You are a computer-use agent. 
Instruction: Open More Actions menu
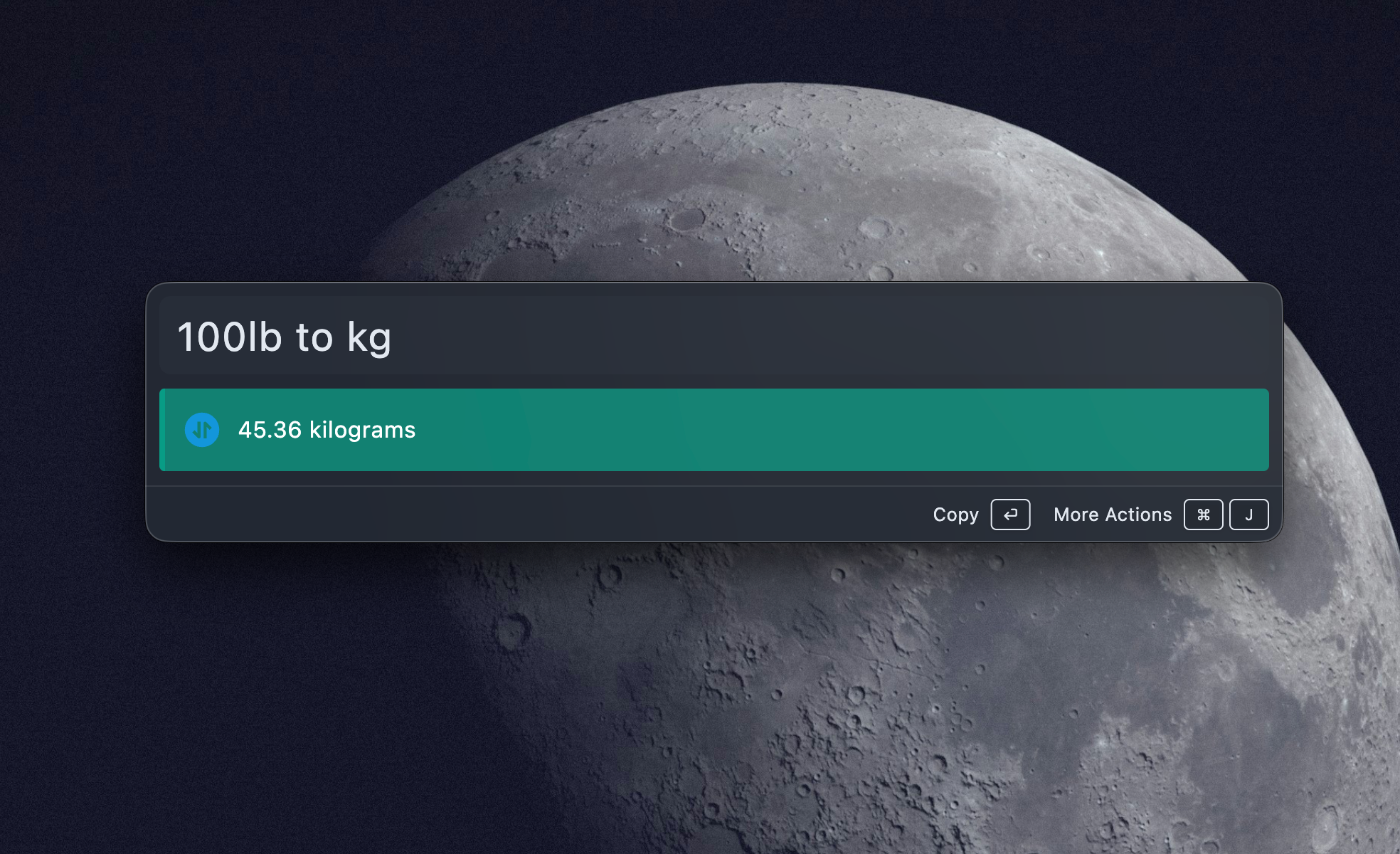coord(1113,515)
